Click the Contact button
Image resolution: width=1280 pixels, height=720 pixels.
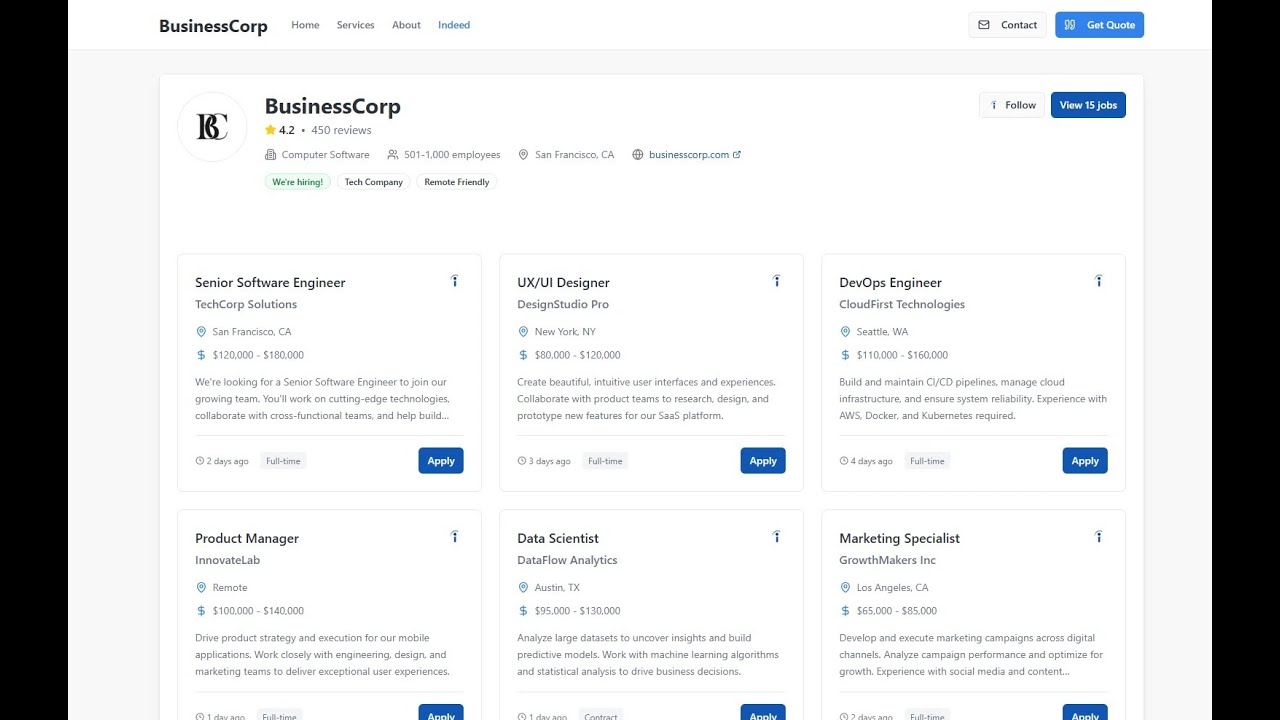click(1007, 25)
